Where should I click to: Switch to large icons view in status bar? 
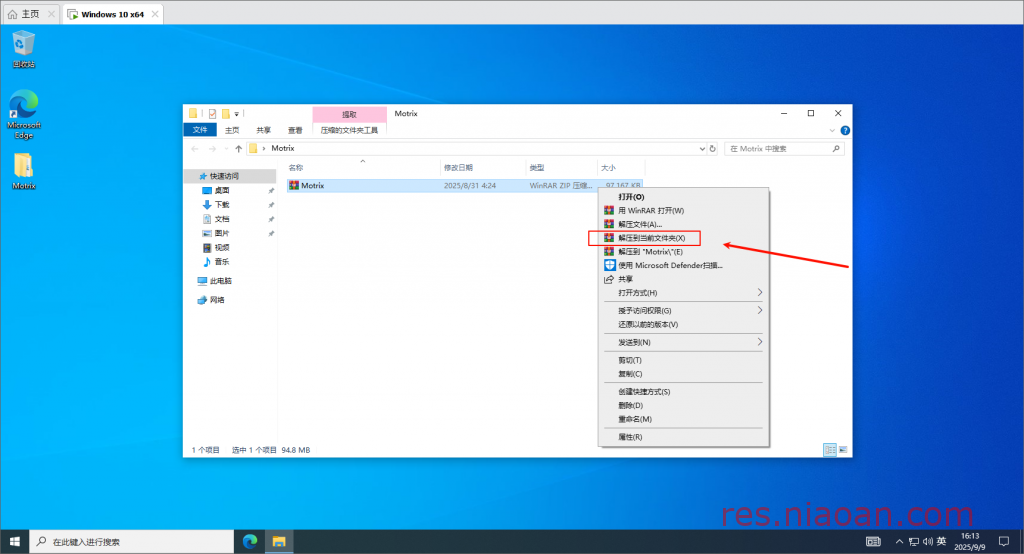click(843, 449)
